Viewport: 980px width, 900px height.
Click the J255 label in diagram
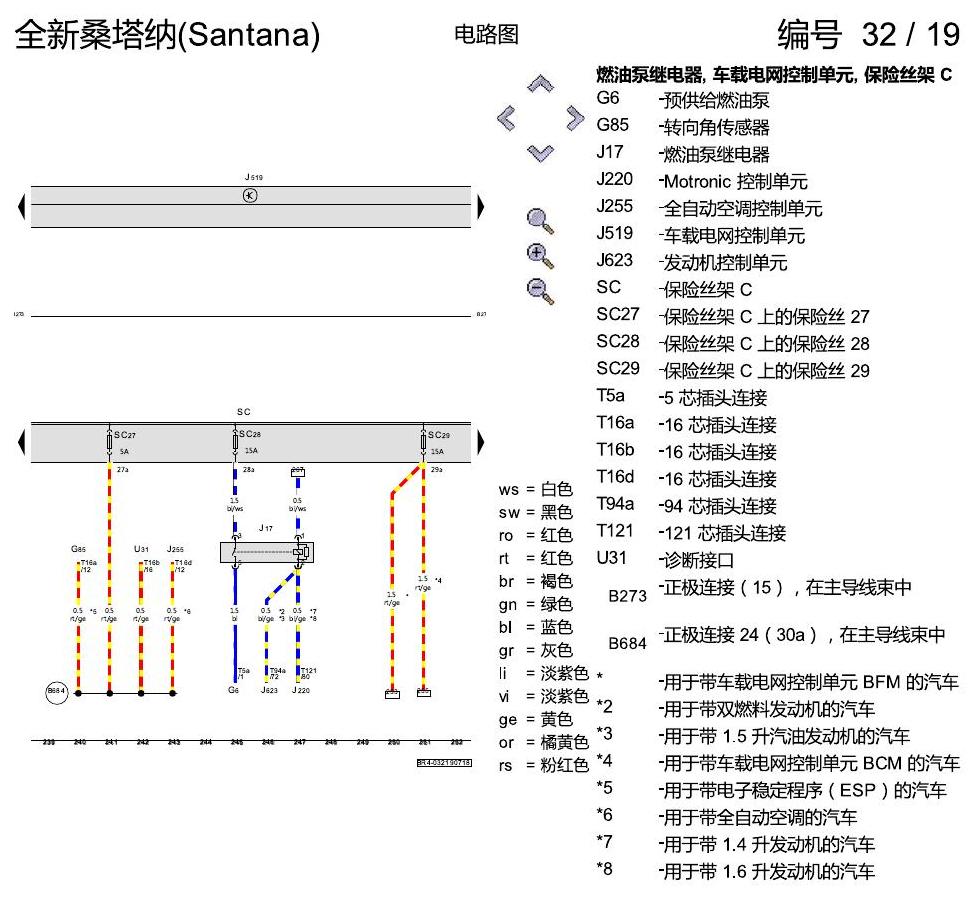176,549
